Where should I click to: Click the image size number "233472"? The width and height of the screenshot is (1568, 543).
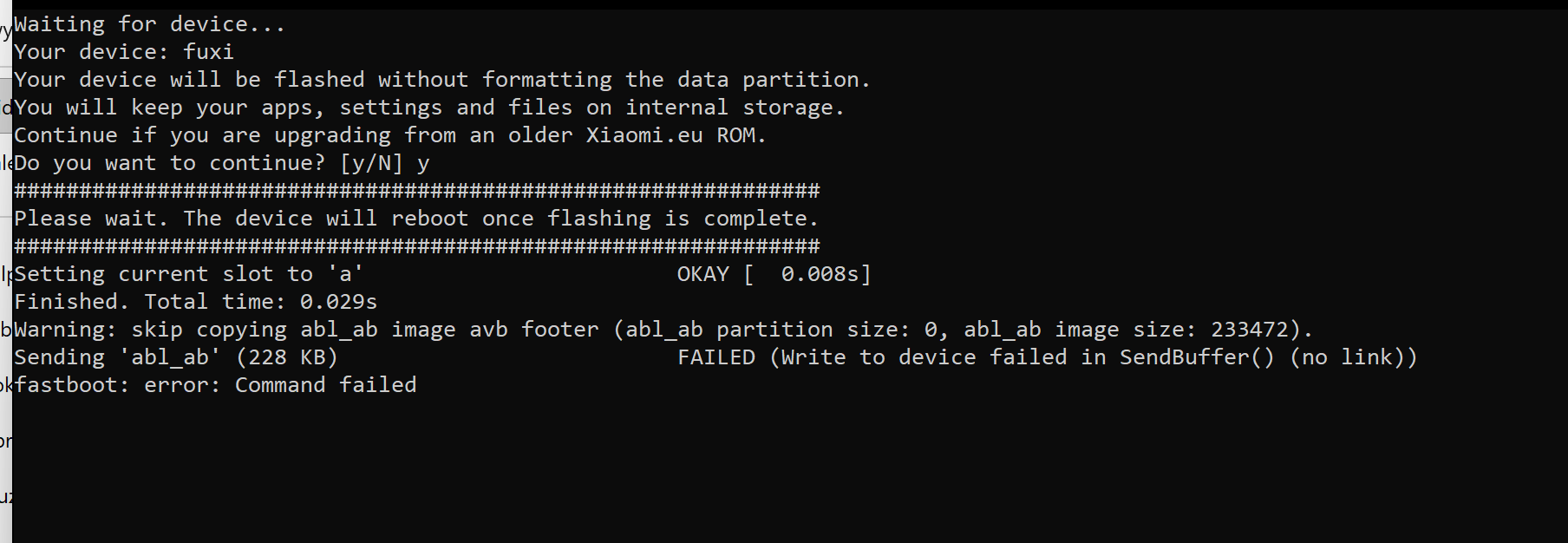(1250, 330)
